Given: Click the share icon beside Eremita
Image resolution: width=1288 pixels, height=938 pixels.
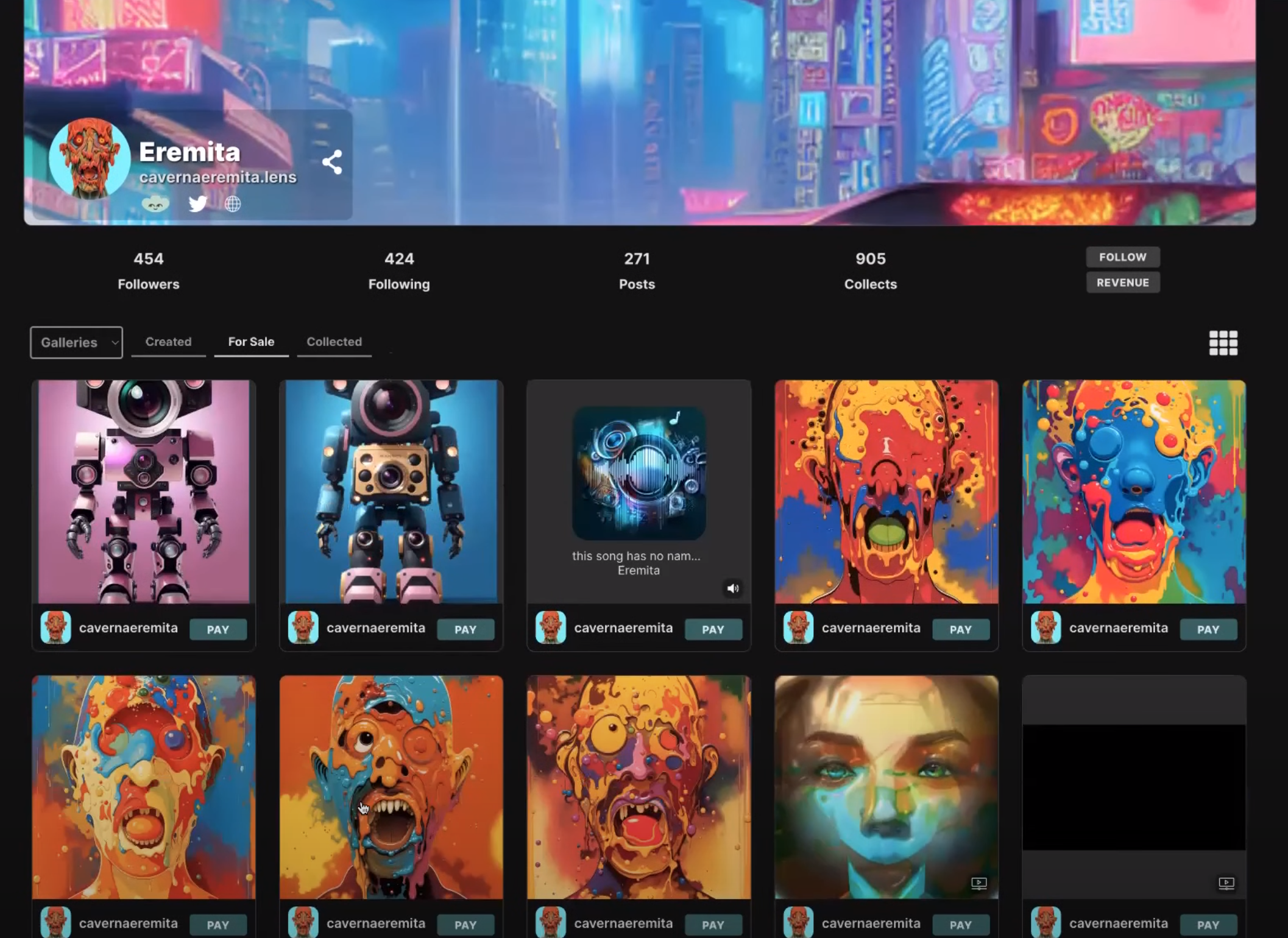Looking at the screenshot, I should 332,162.
